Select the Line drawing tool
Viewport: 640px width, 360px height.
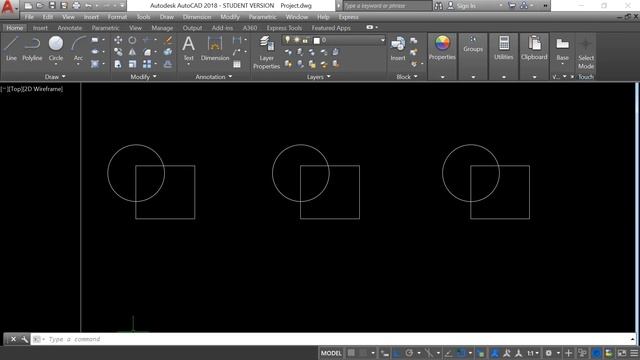pyautogui.click(x=11, y=48)
